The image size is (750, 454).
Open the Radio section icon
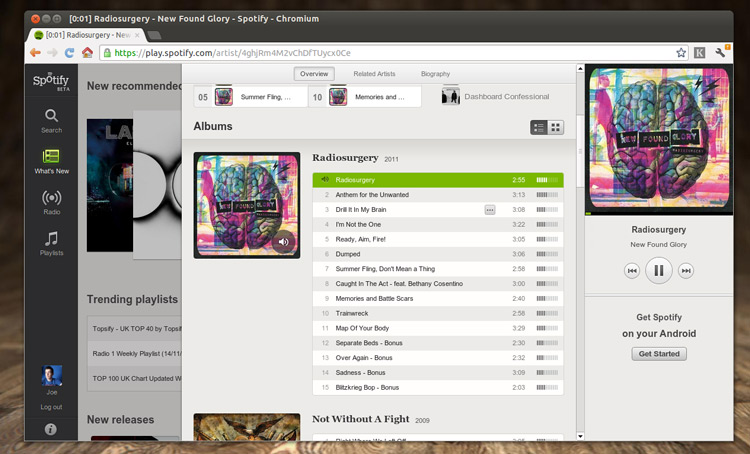click(x=51, y=198)
